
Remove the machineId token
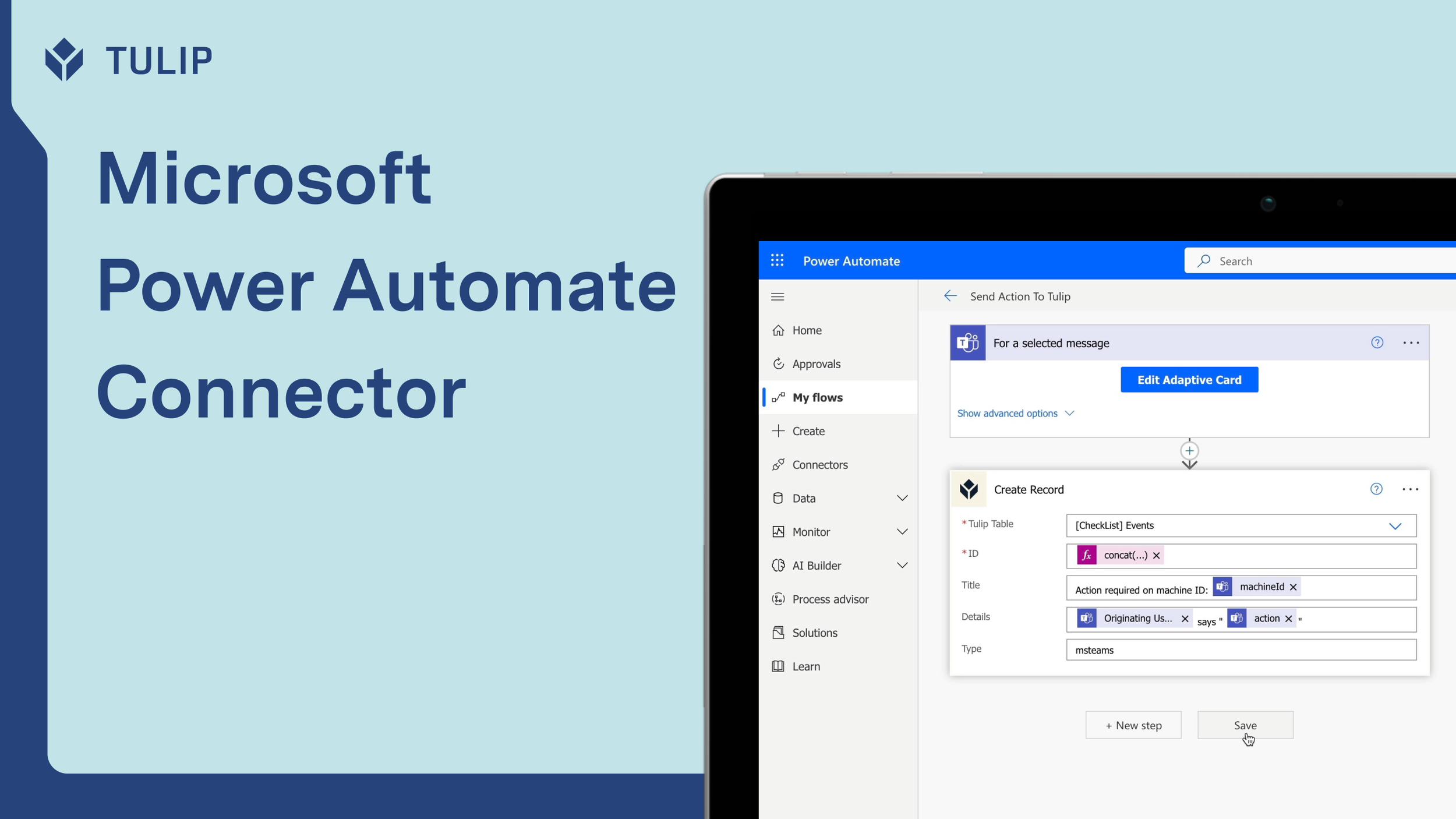click(x=1293, y=587)
